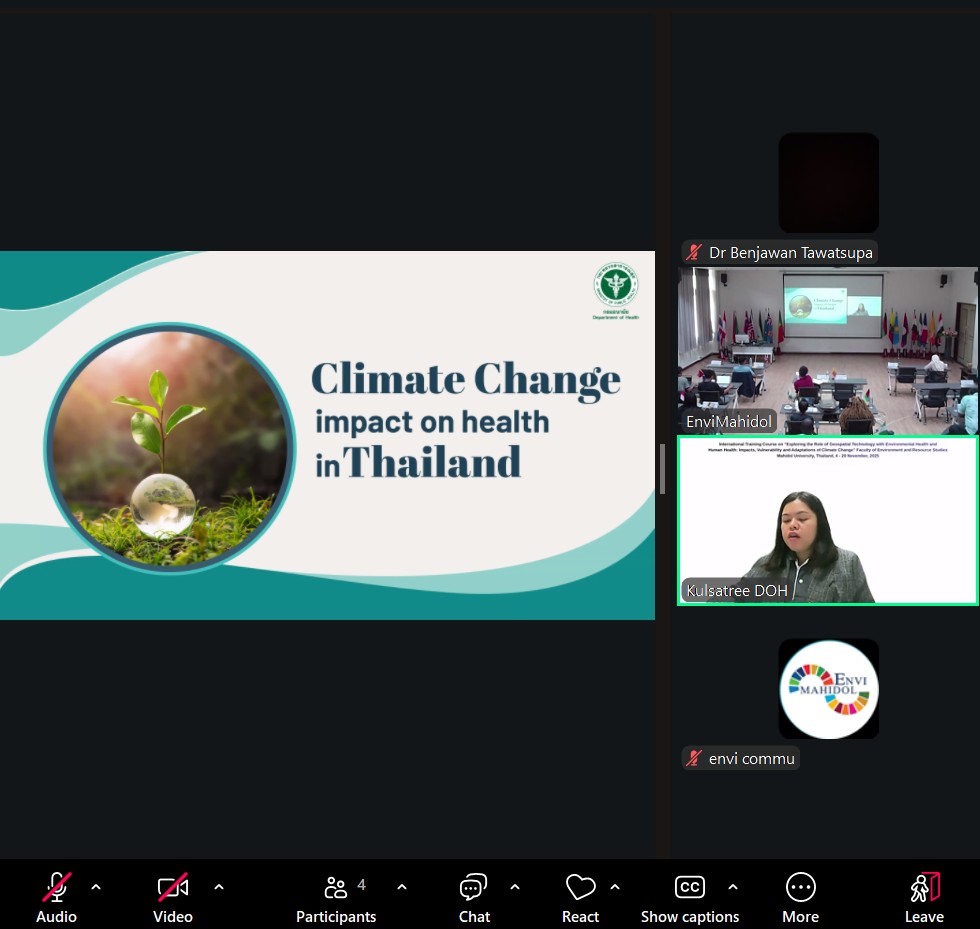The height and width of the screenshot is (929, 980).
Task: Open the More options ellipsis icon
Action: coord(800,888)
